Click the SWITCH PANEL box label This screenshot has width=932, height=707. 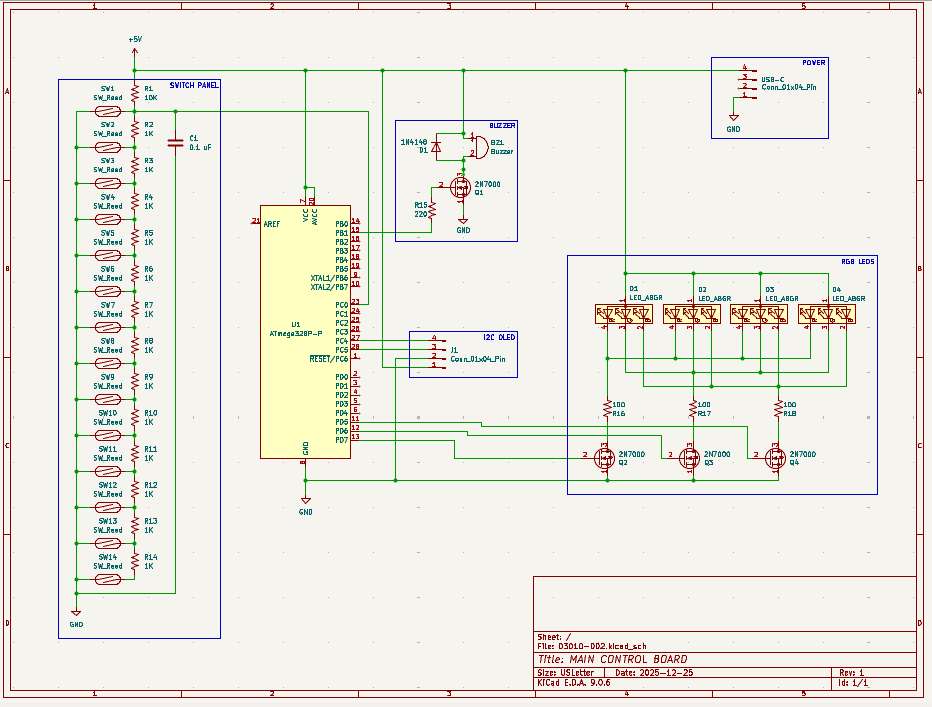tap(194, 86)
